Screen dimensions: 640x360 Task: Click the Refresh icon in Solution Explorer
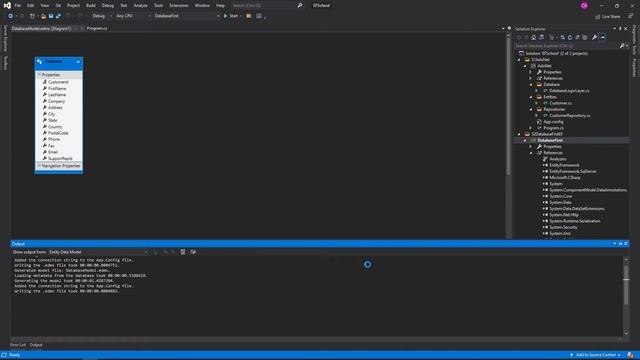570,38
